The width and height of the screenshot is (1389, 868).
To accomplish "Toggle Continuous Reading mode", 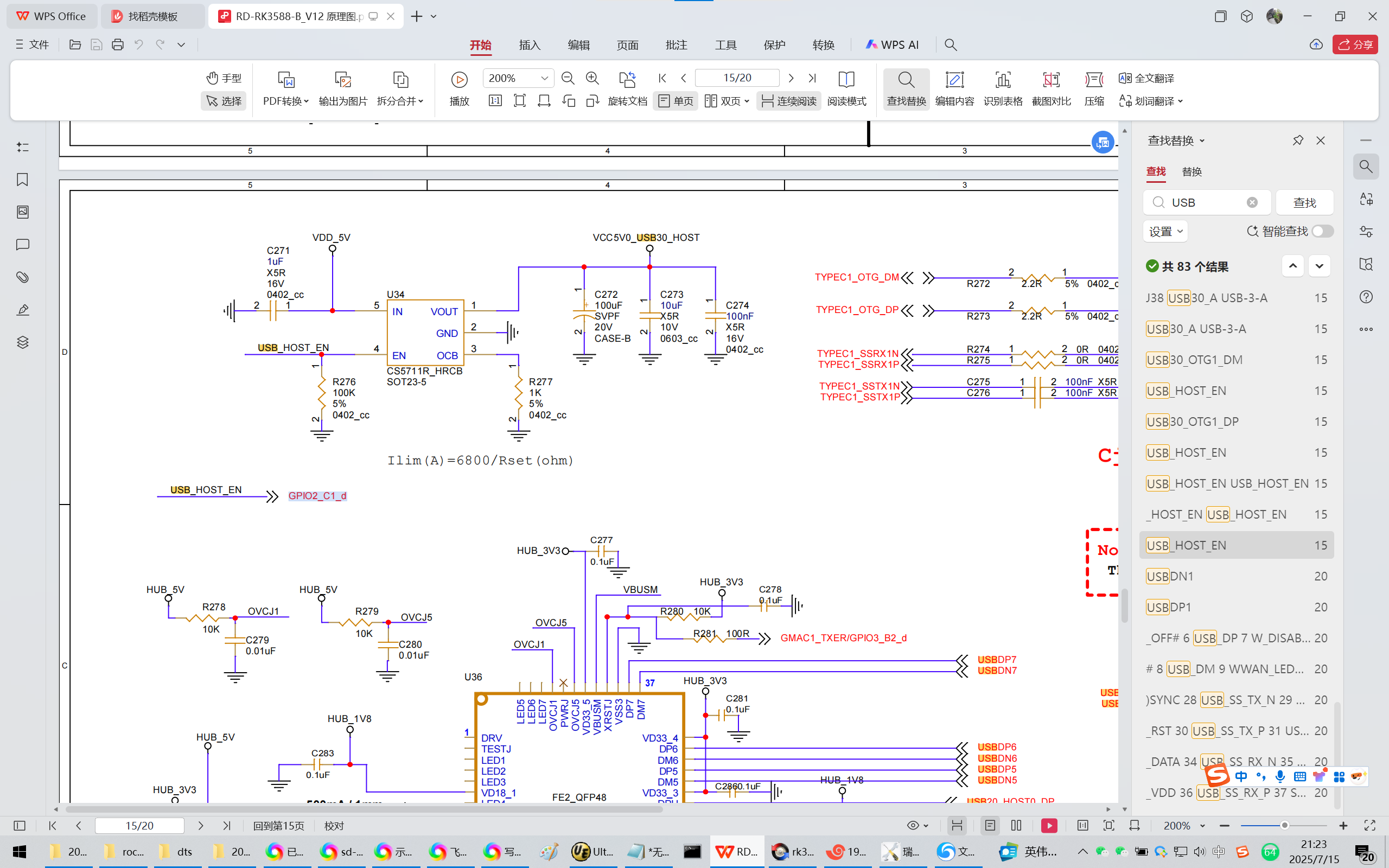I will (x=788, y=101).
